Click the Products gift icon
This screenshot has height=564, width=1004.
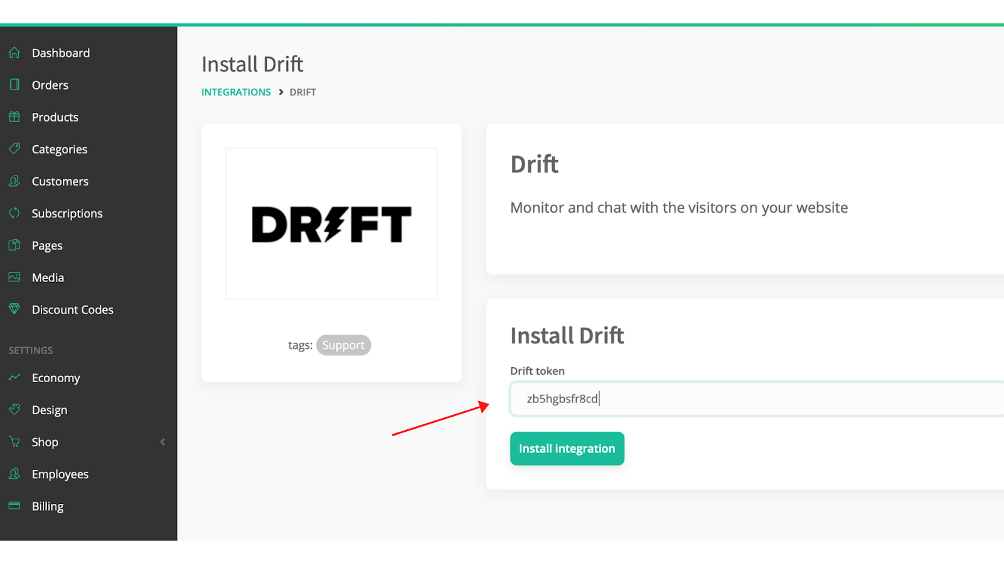[x=14, y=117]
